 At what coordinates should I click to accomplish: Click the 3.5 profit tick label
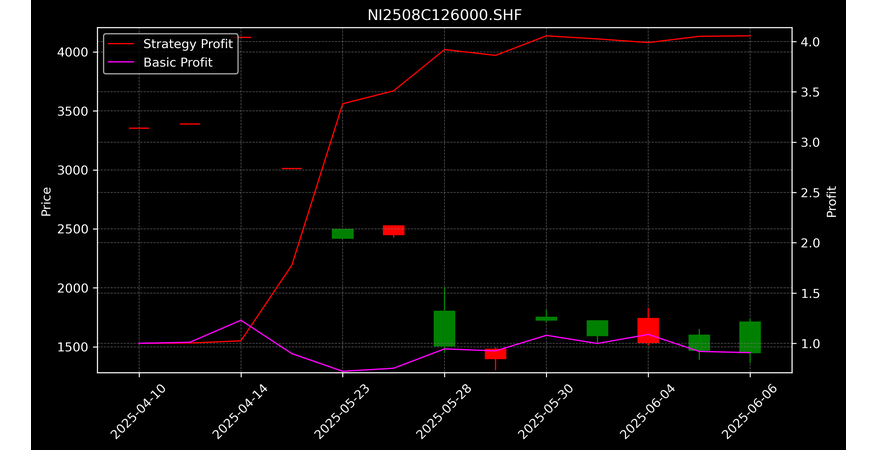(x=810, y=92)
